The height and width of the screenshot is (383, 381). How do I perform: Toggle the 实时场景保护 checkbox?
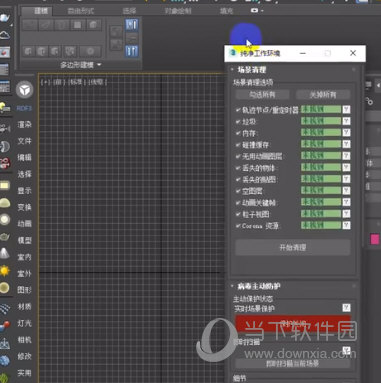coord(346,308)
